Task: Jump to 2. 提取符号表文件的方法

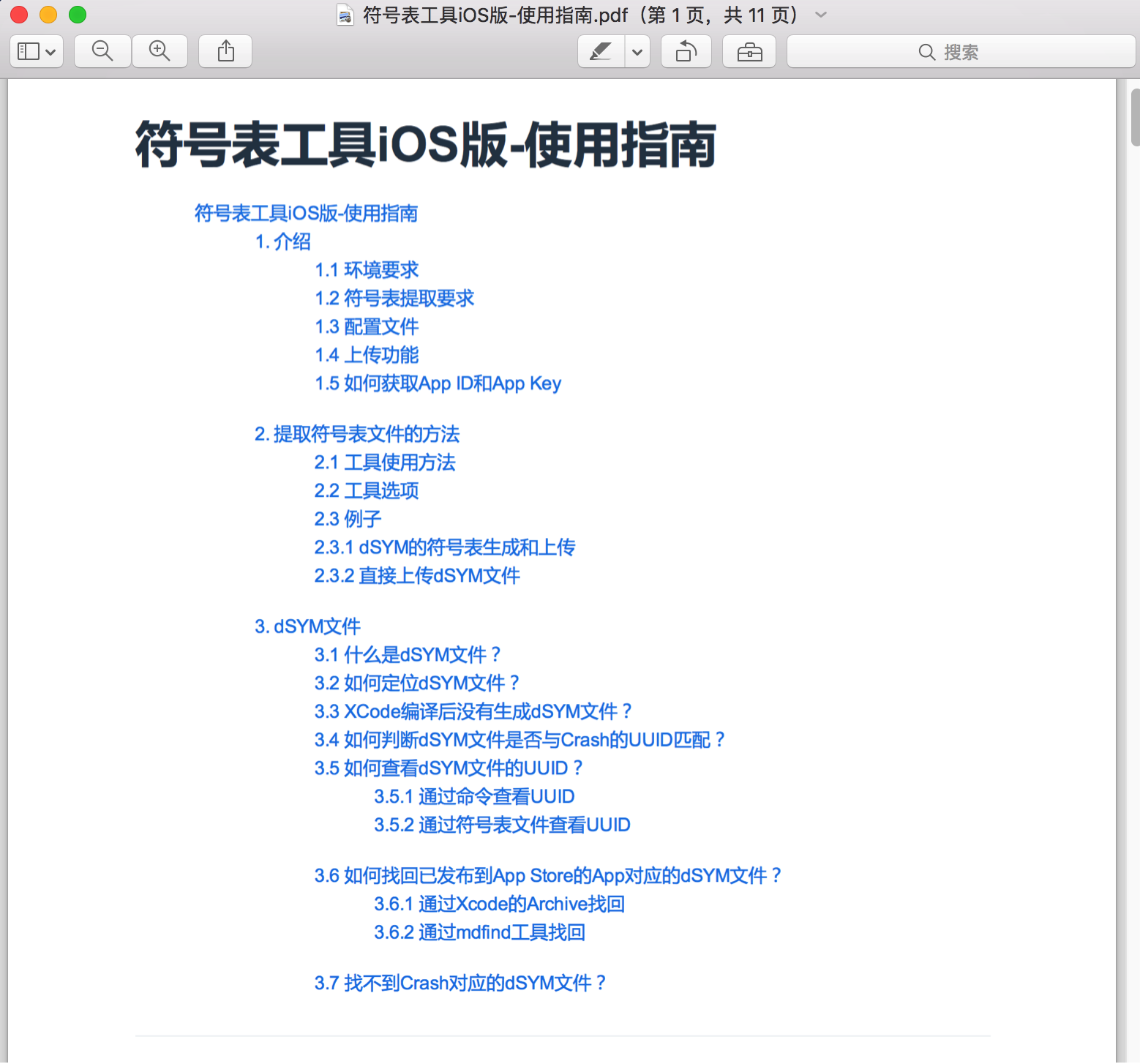Action: pos(357,434)
